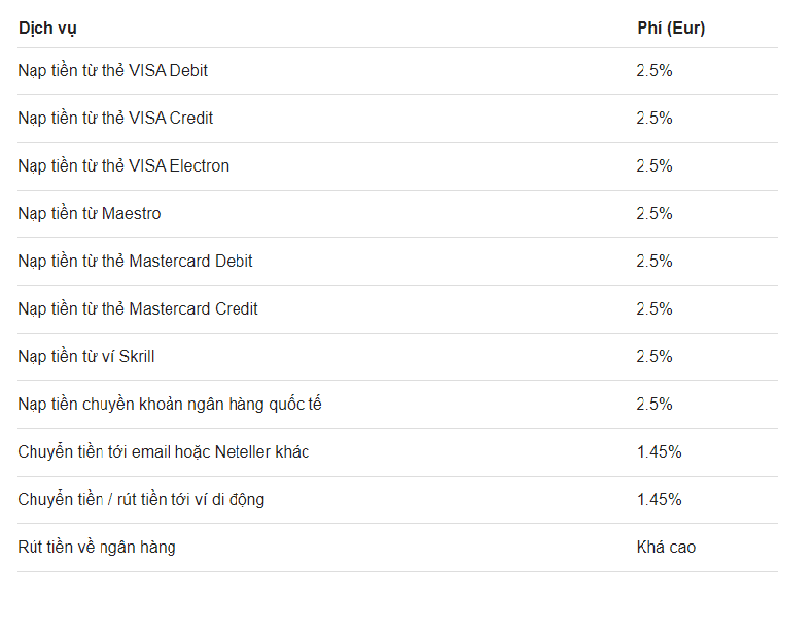The image size is (802, 643).
Task: Select the 'Nạp tiền từ thẻ Mastercard Credit' row
Action: [397, 310]
